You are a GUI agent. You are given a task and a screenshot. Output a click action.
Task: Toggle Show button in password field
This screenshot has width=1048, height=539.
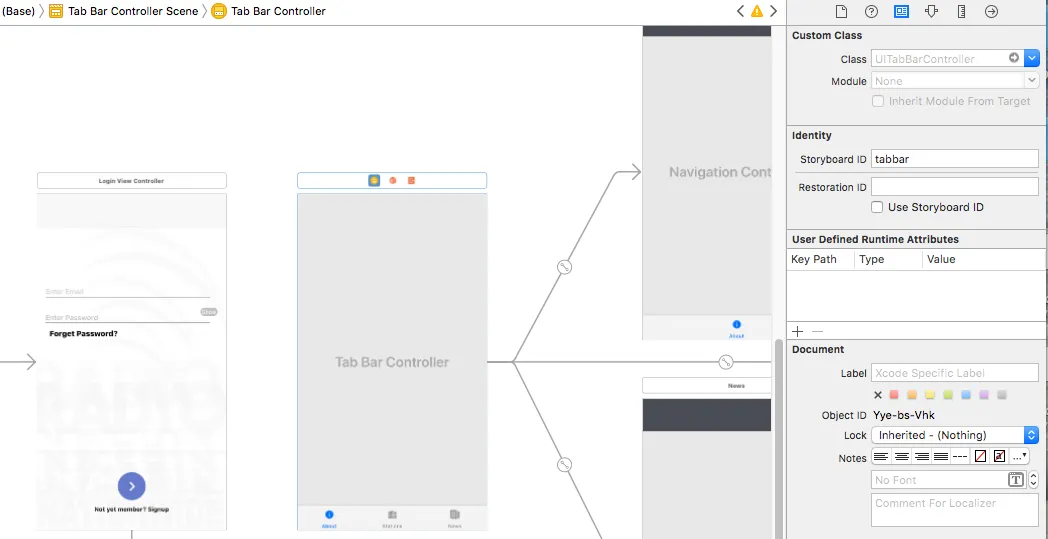(209, 312)
